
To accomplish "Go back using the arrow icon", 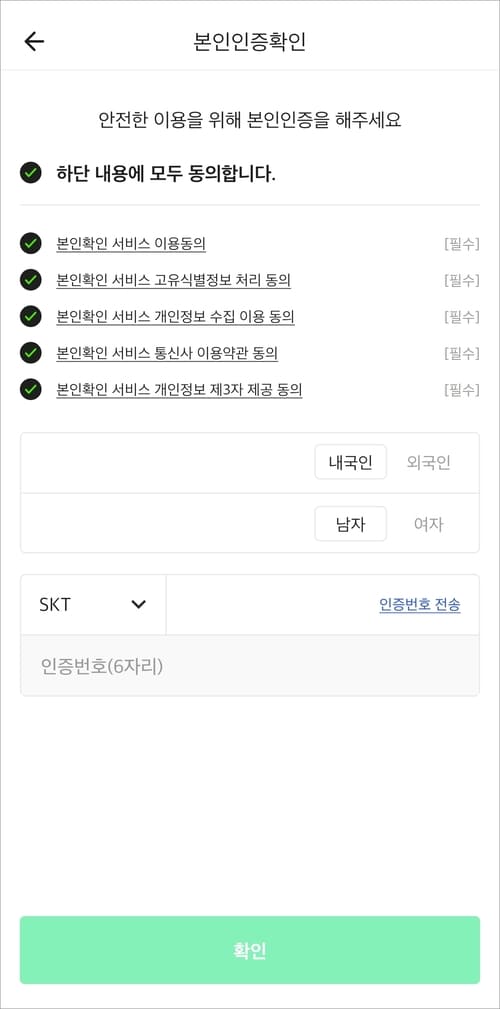I will (x=34, y=41).
